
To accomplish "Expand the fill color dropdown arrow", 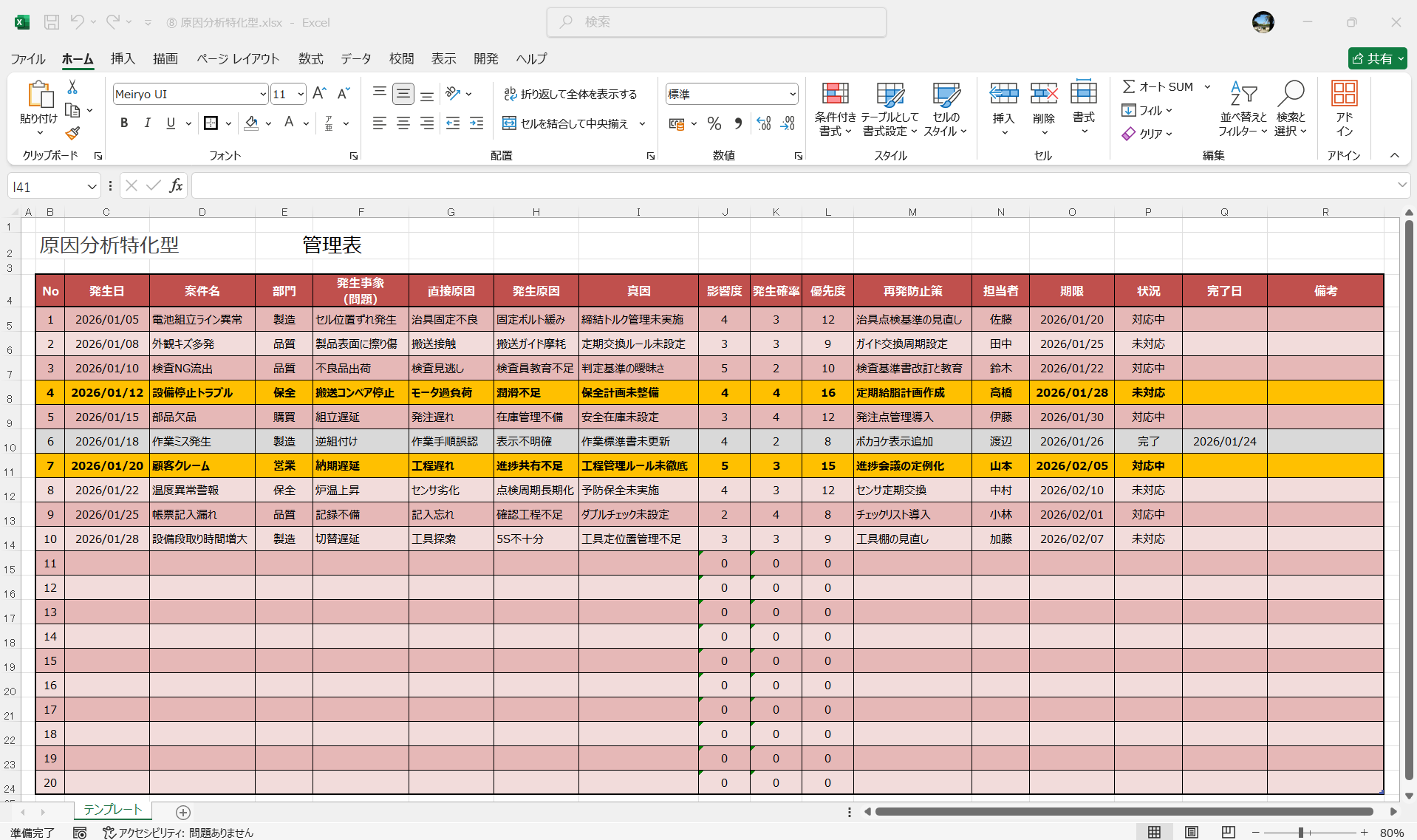I will click(267, 123).
